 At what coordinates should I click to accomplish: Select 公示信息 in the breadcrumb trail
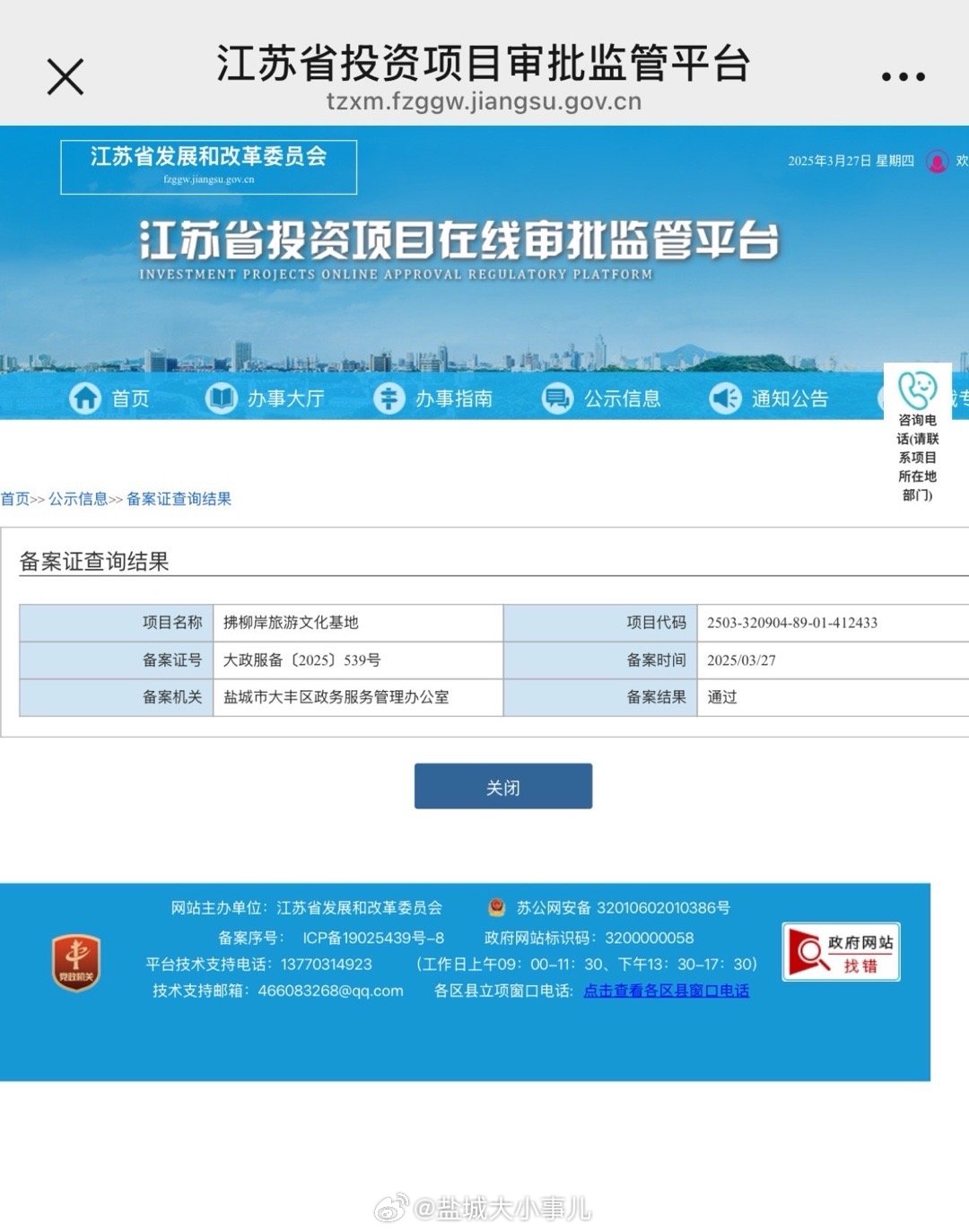click(x=78, y=499)
